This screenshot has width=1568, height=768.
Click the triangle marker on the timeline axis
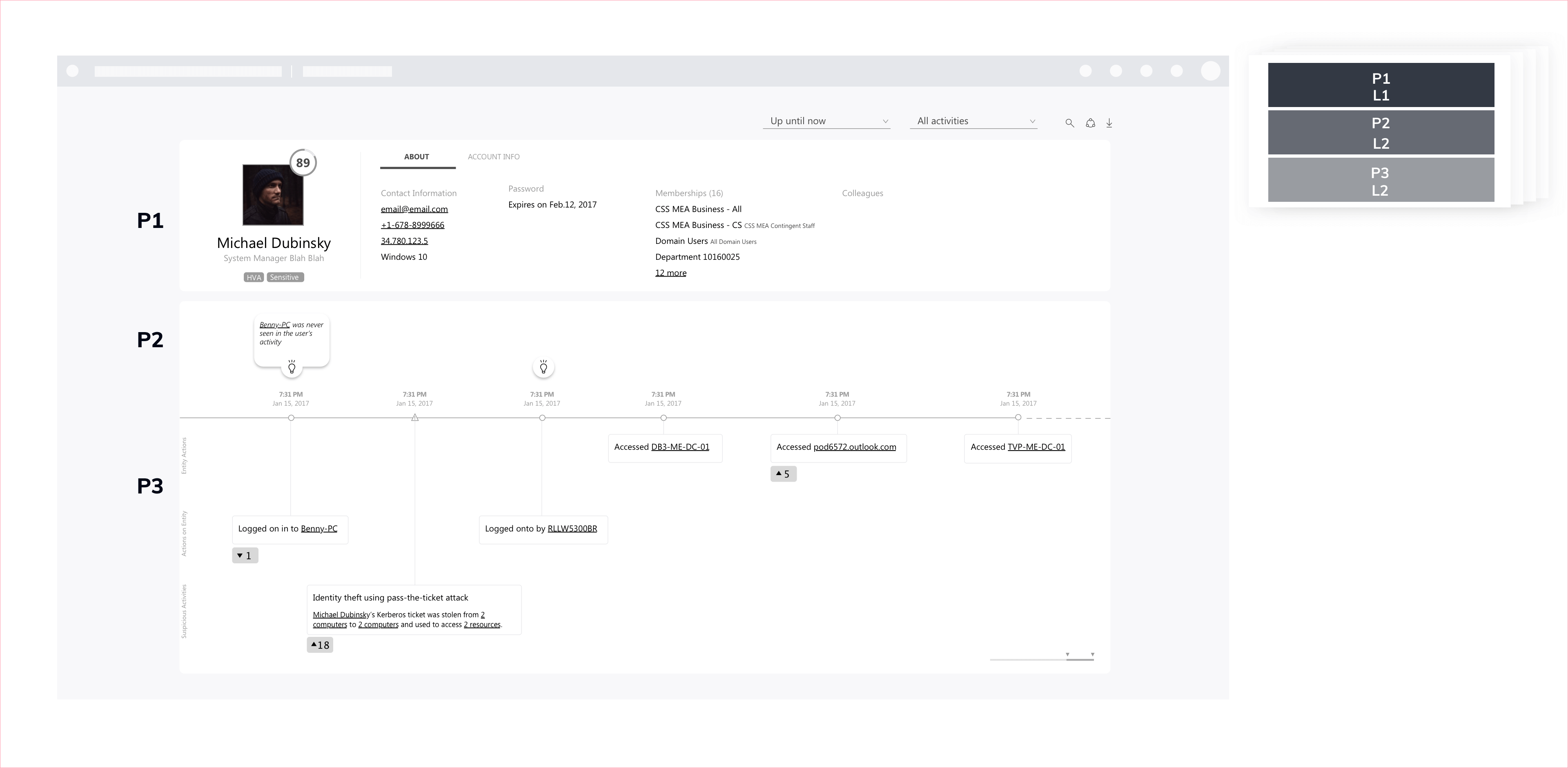[414, 418]
